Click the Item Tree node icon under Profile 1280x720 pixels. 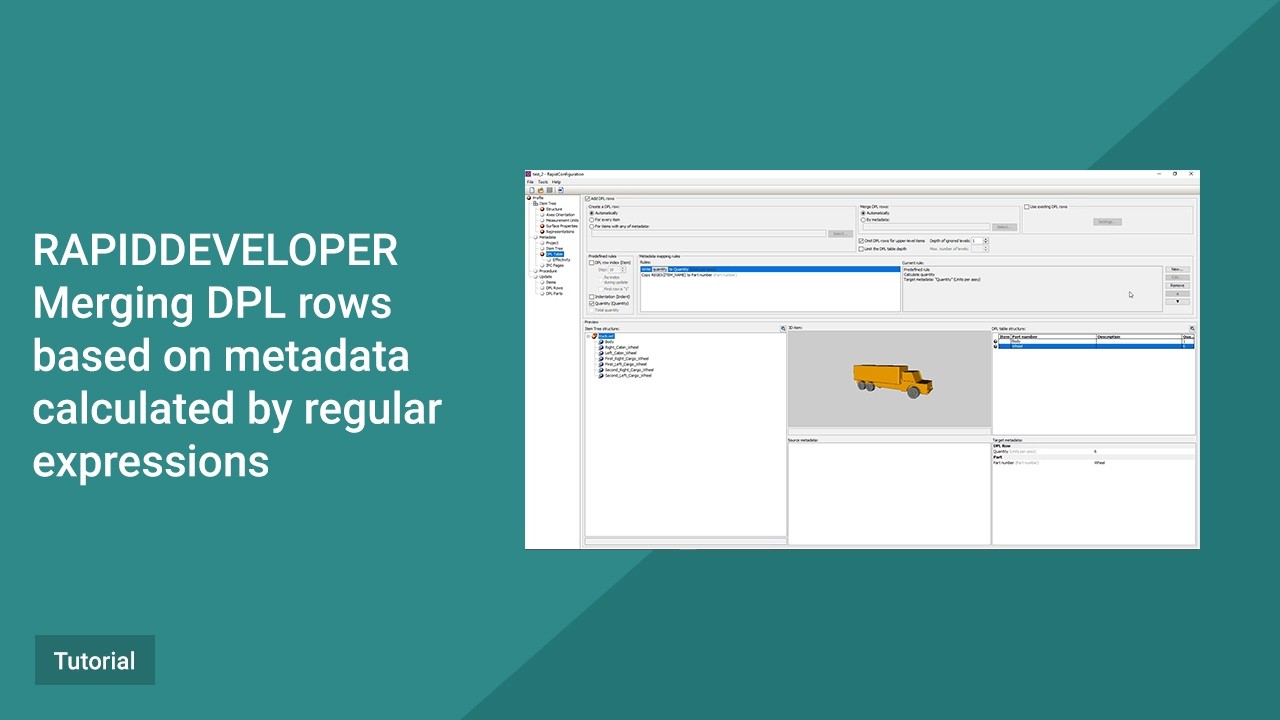coord(535,203)
